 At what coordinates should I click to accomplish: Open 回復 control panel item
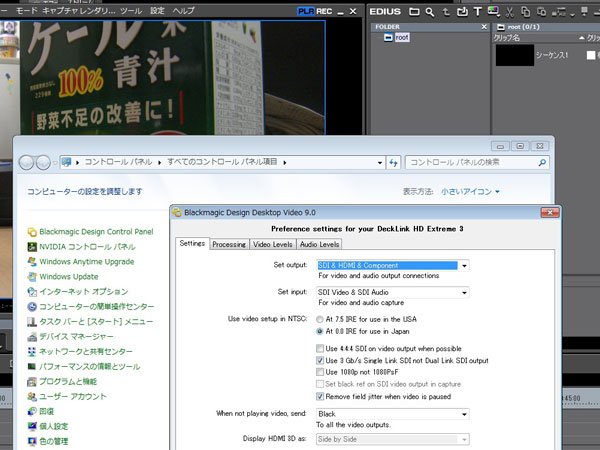tap(41, 411)
